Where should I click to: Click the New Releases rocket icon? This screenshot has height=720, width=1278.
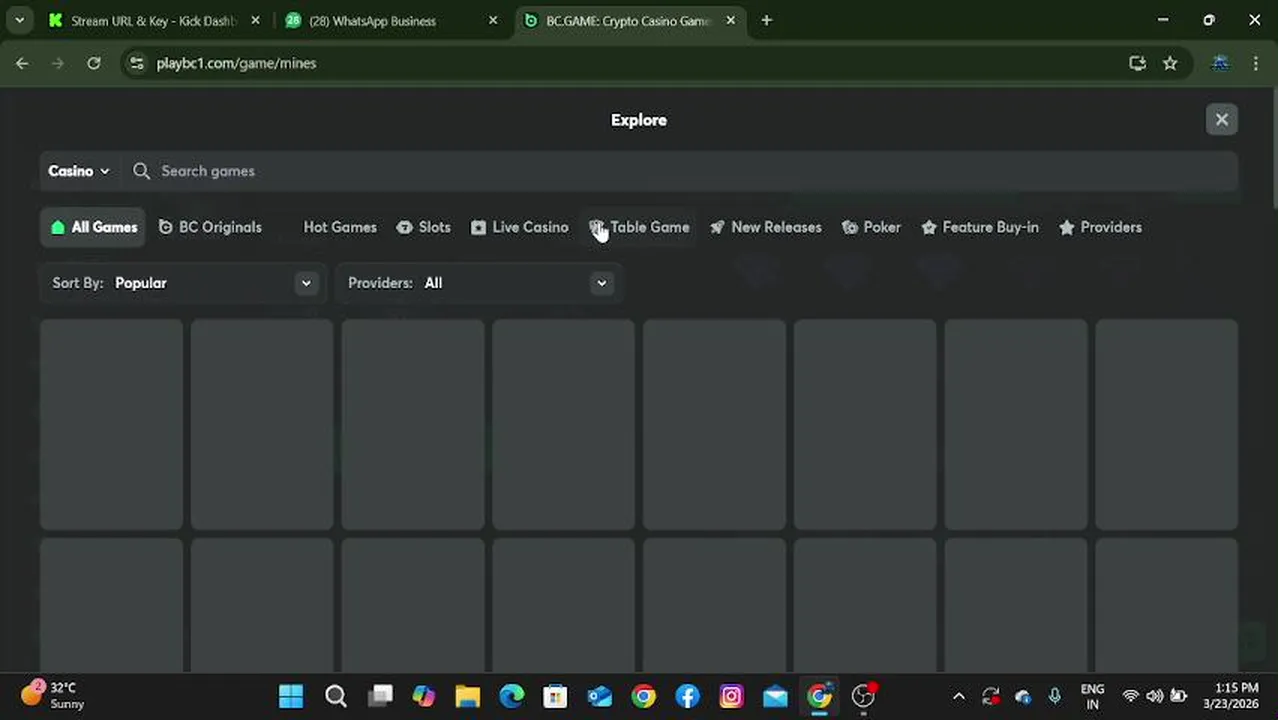click(x=717, y=227)
